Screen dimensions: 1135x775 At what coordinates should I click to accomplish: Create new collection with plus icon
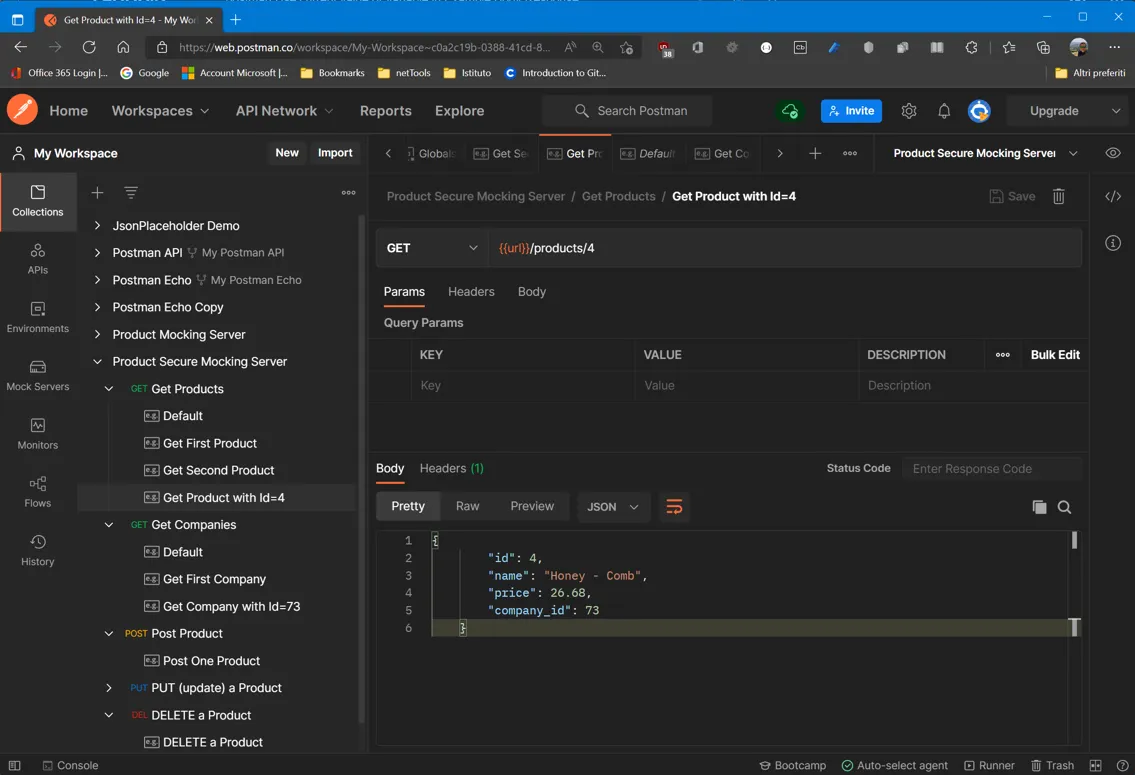tap(98, 192)
